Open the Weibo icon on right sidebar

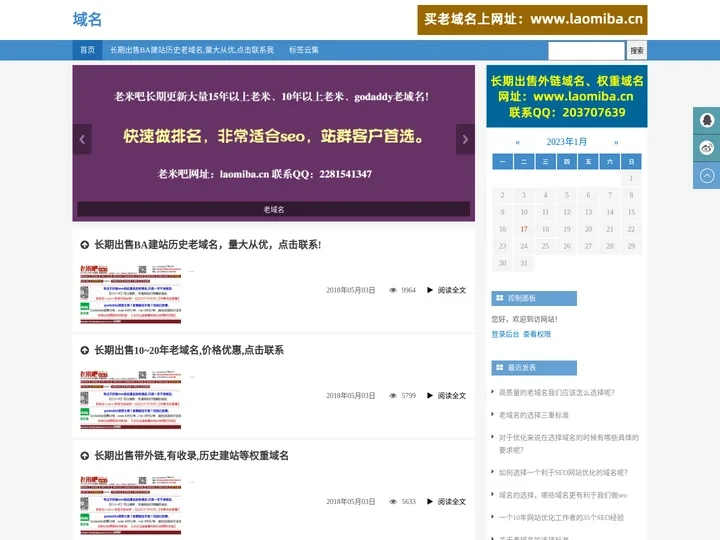pyautogui.click(x=707, y=148)
